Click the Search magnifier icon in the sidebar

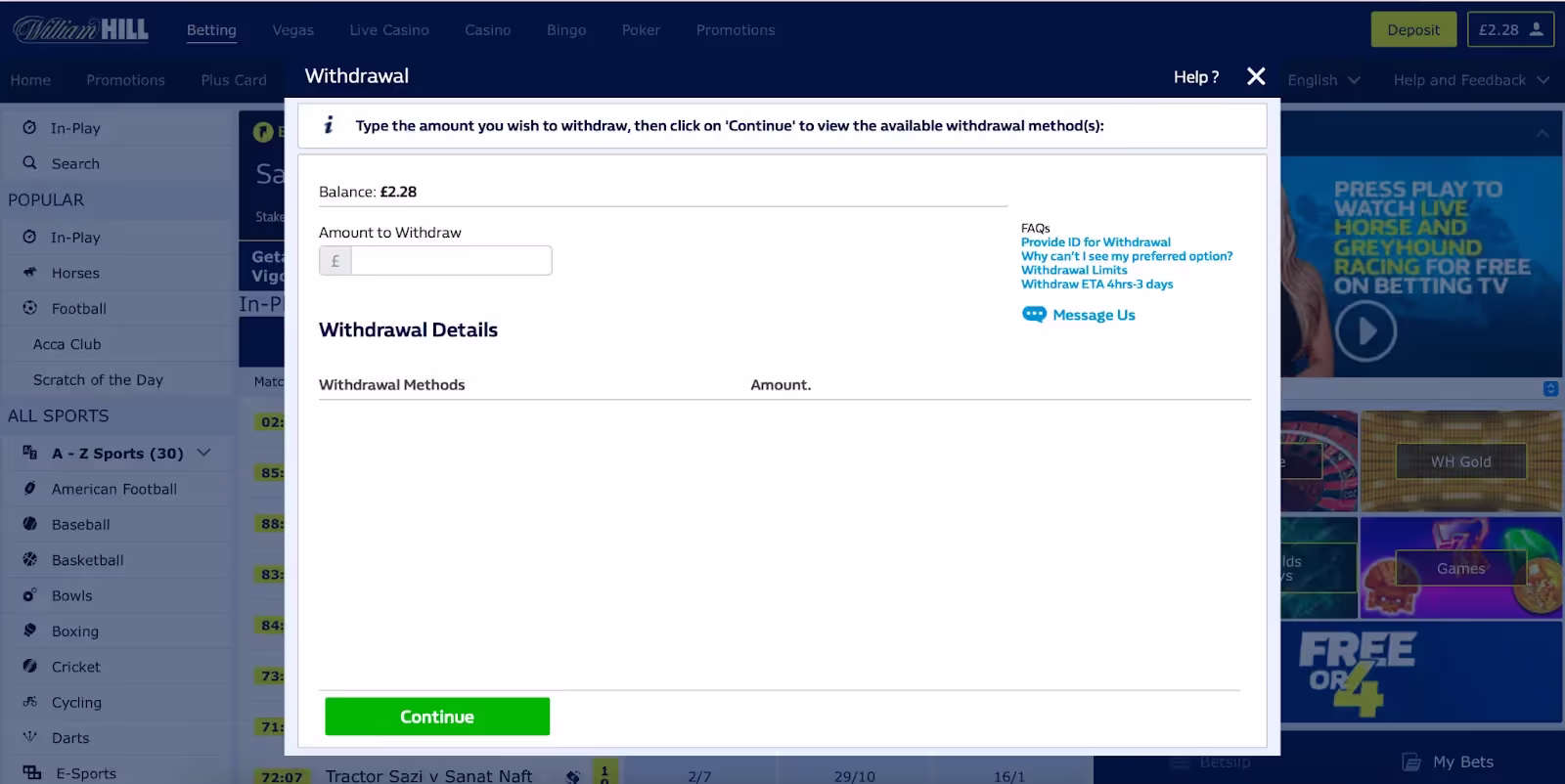29,163
